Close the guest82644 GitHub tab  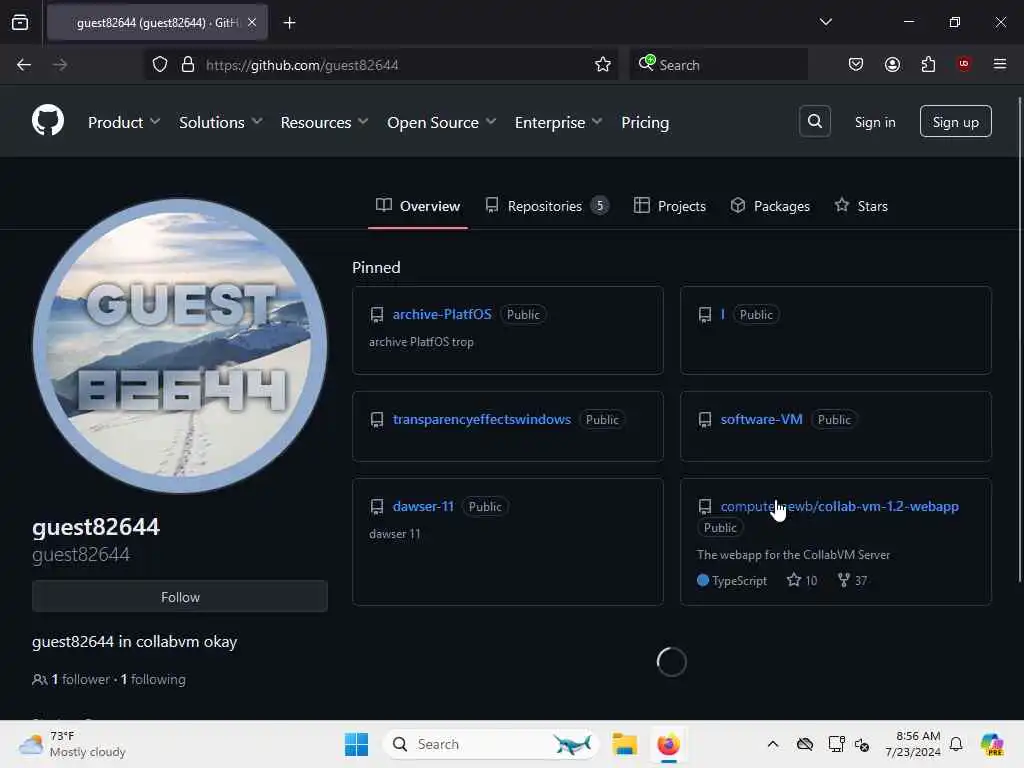(x=252, y=23)
